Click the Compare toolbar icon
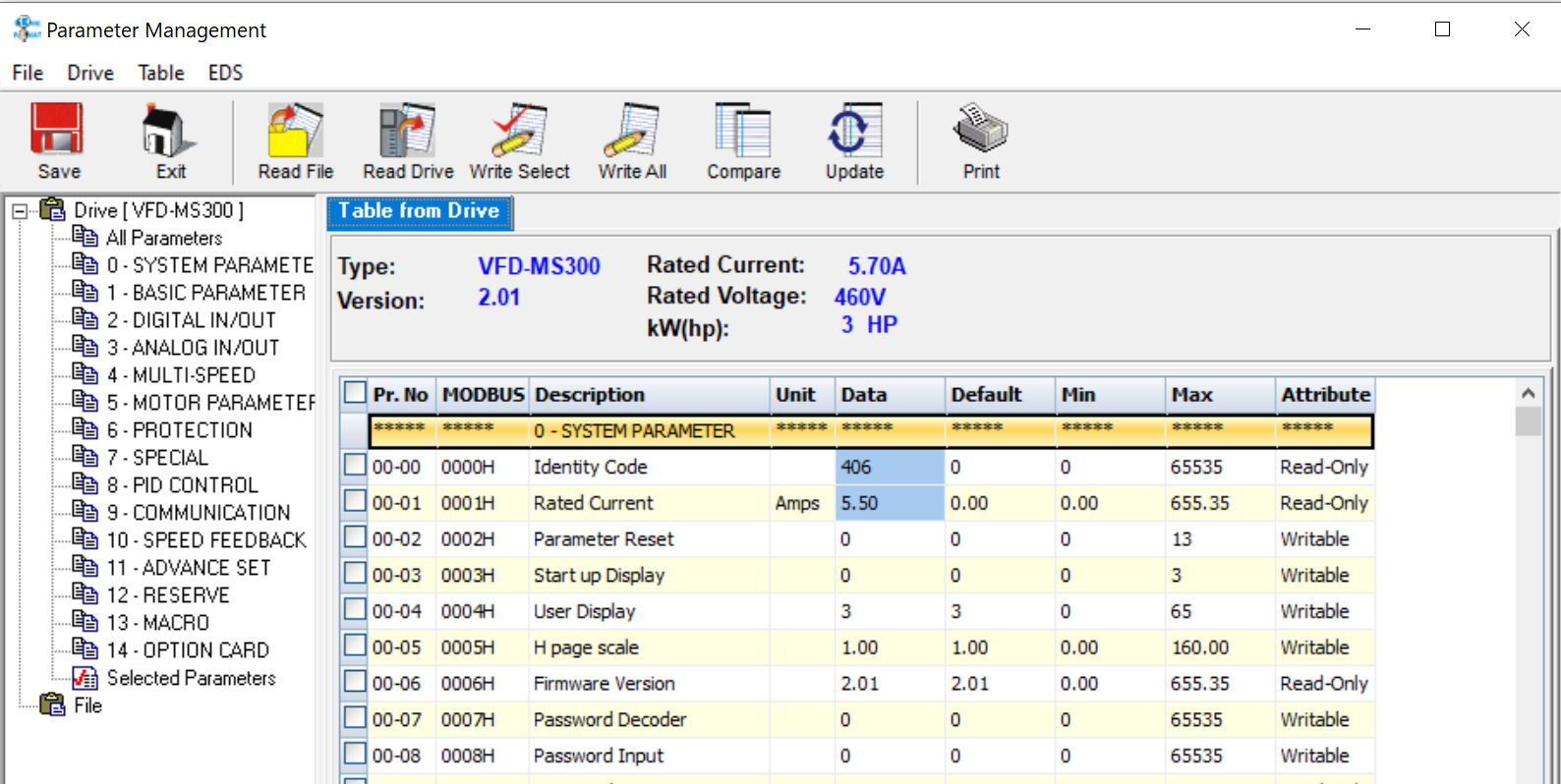The height and width of the screenshot is (784, 1561). 743,130
